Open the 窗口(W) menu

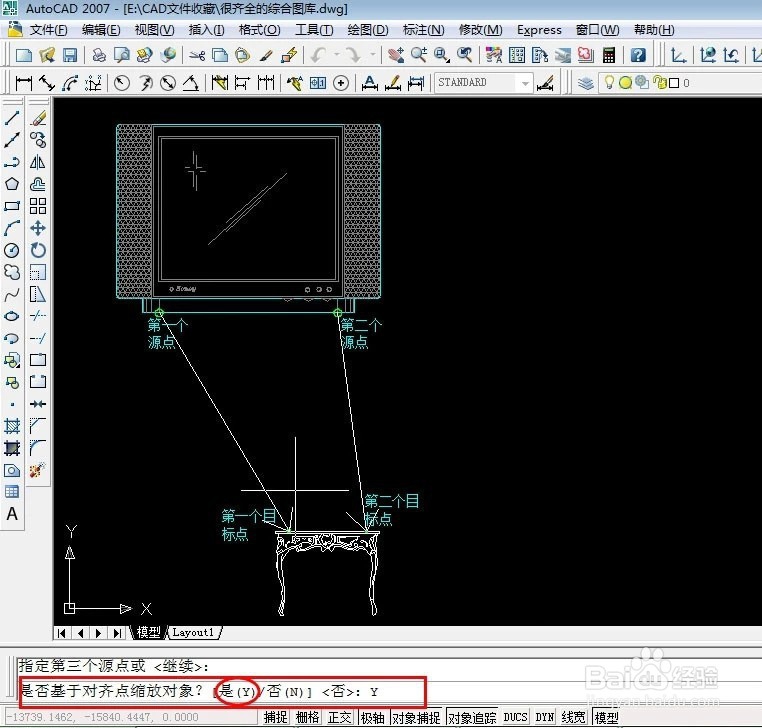[x=597, y=30]
